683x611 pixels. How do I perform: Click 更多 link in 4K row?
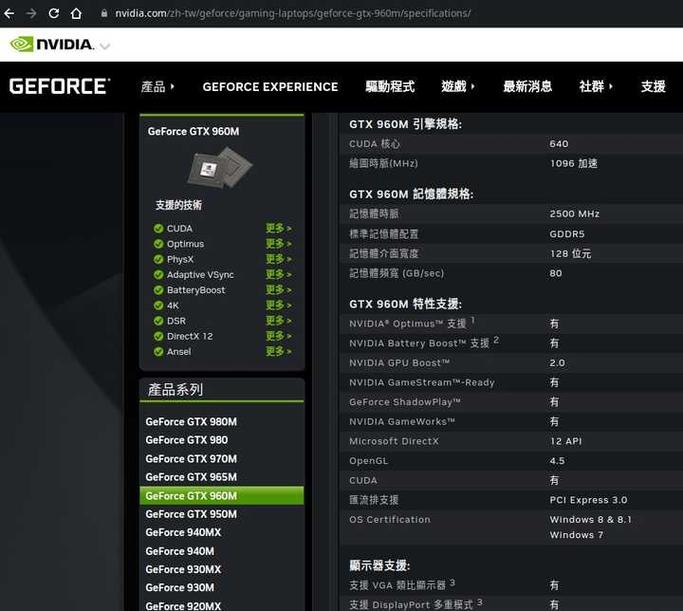(278, 305)
